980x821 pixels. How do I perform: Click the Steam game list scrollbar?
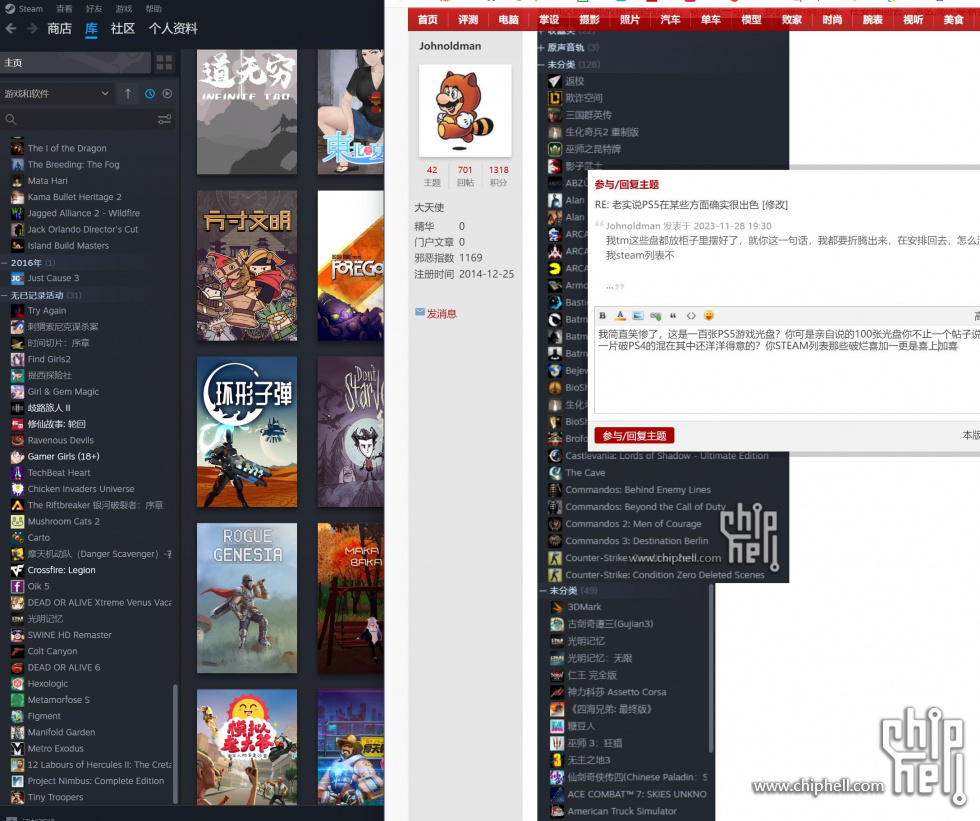point(175,744)
